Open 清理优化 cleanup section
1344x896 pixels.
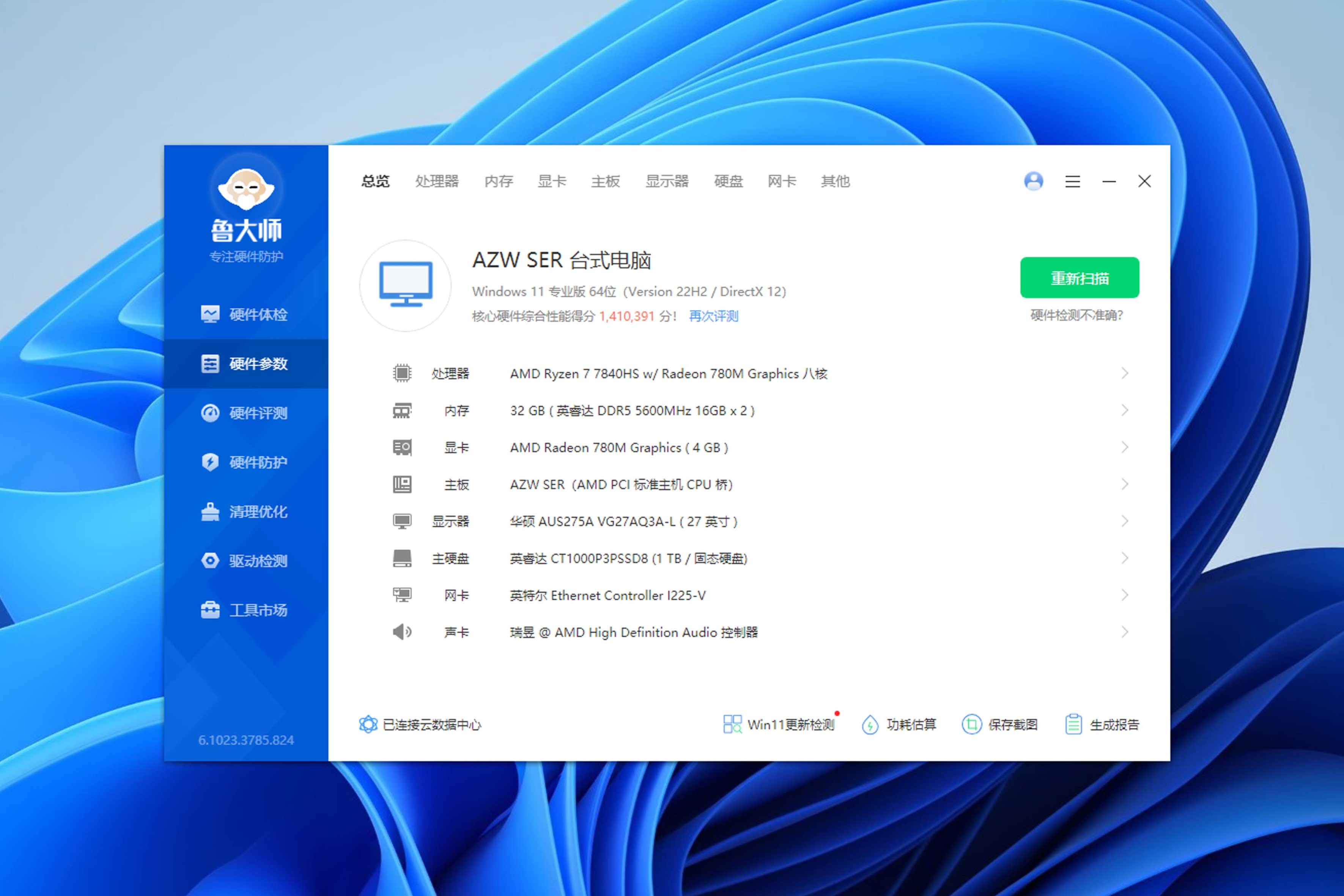[x=246, y=511]
